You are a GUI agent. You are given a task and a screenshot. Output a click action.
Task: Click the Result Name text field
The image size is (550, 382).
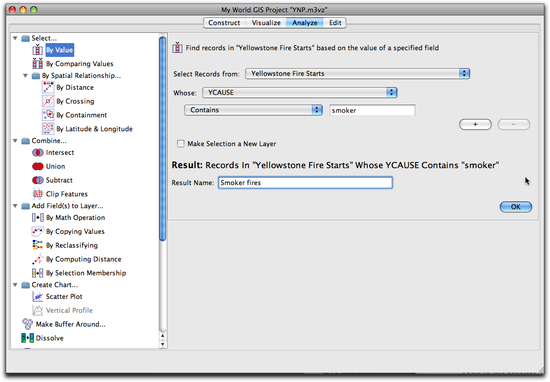pyautogui.click(x=305, y=183)
